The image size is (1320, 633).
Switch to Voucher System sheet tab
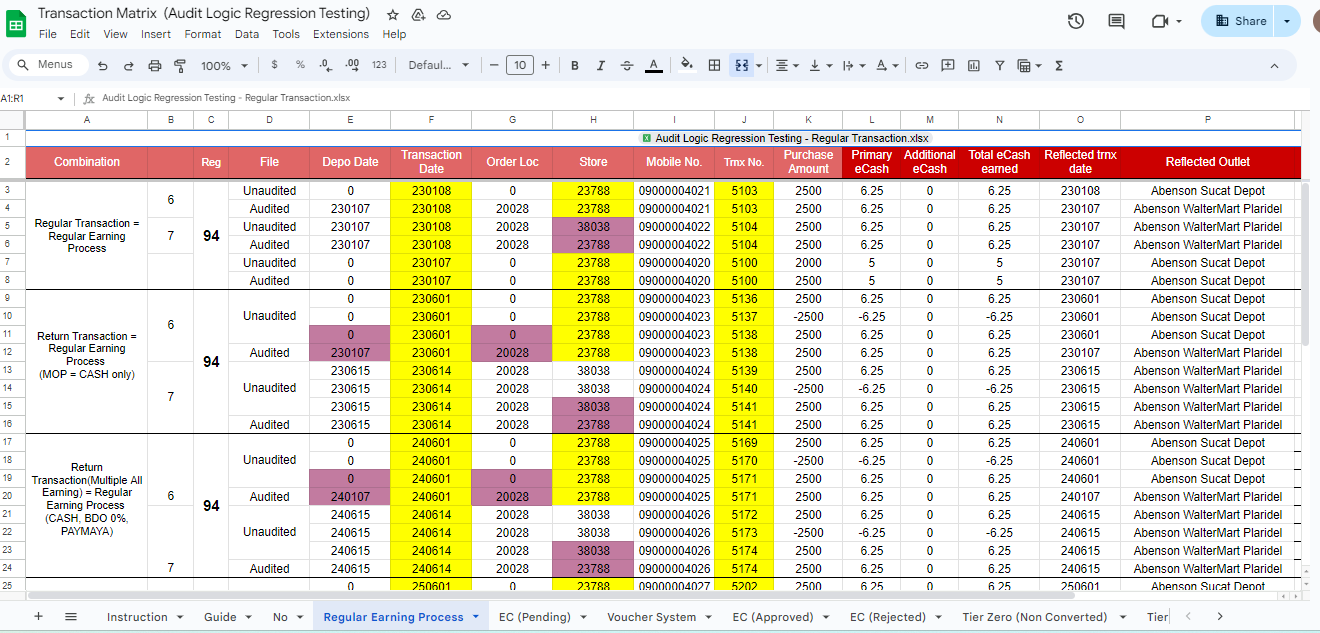click(x=651, y=617)
